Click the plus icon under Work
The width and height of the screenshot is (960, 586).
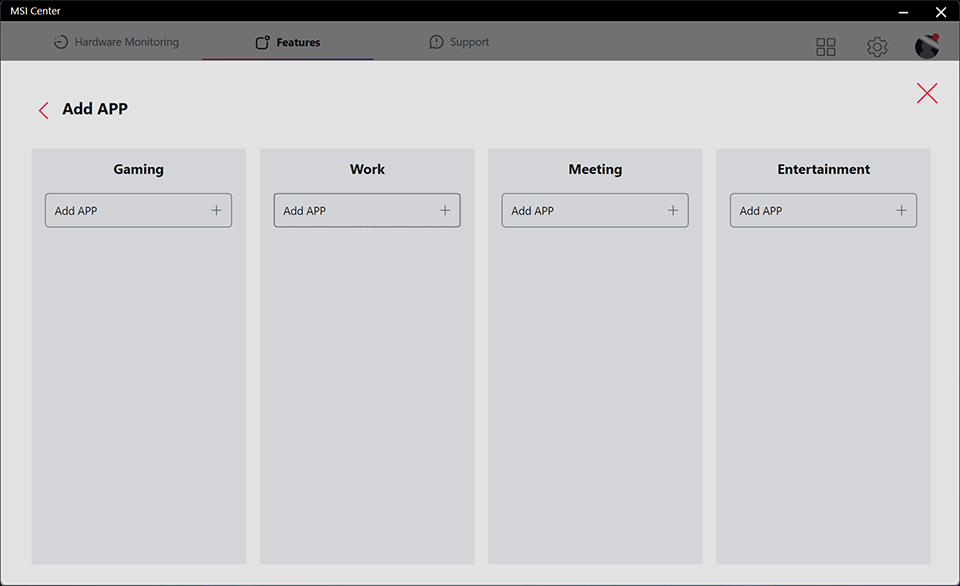tap(445, 211)
